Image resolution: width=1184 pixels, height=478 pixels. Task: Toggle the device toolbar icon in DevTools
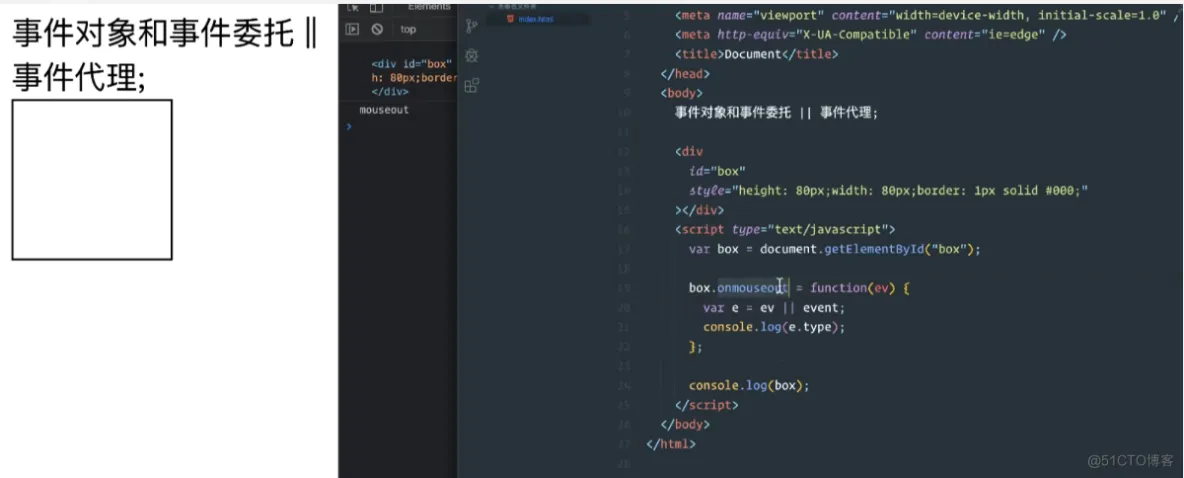click(x=376, y=7)
